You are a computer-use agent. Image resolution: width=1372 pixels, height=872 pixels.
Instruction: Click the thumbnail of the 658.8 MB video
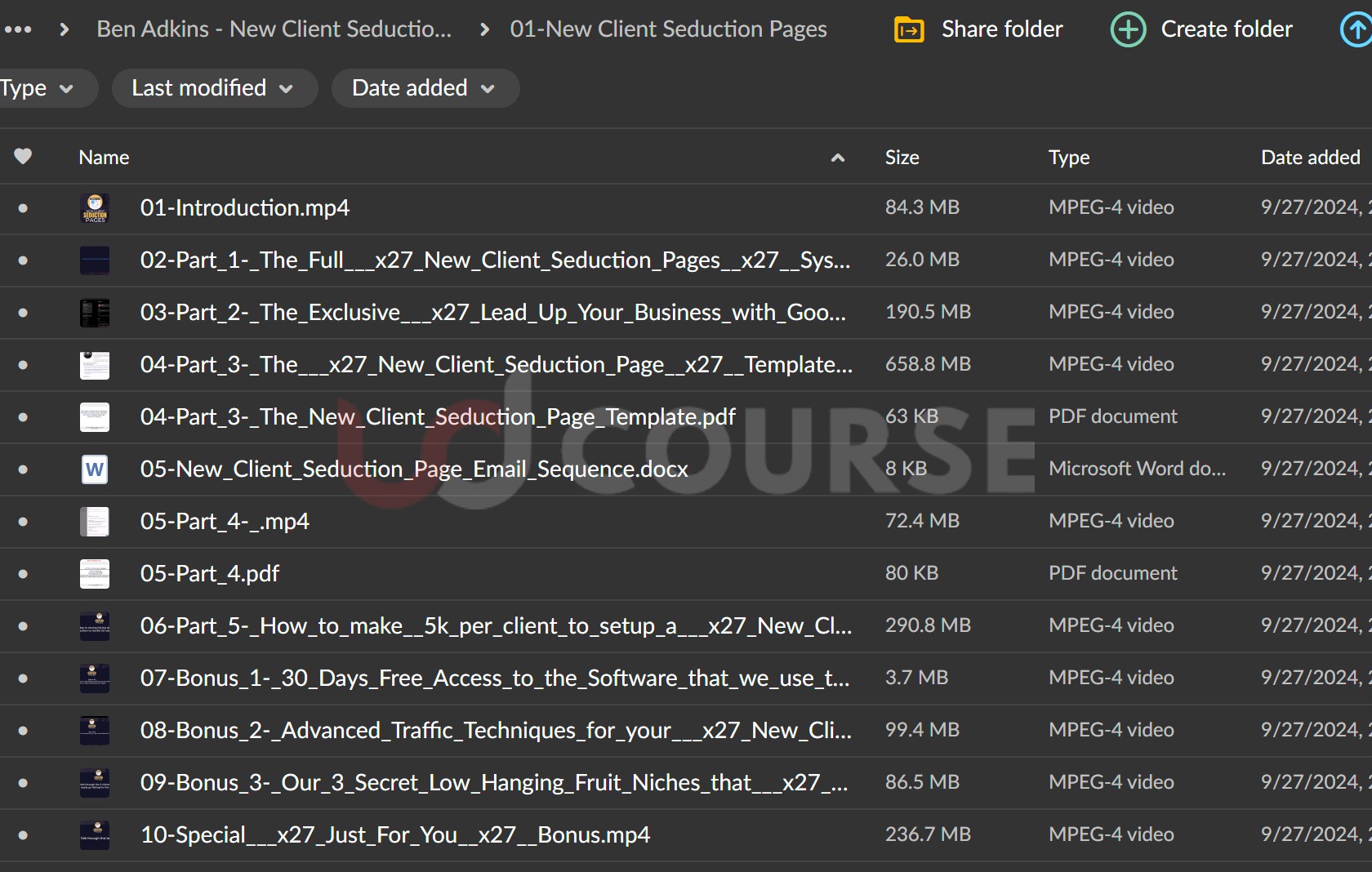click(x=95, y=365)
